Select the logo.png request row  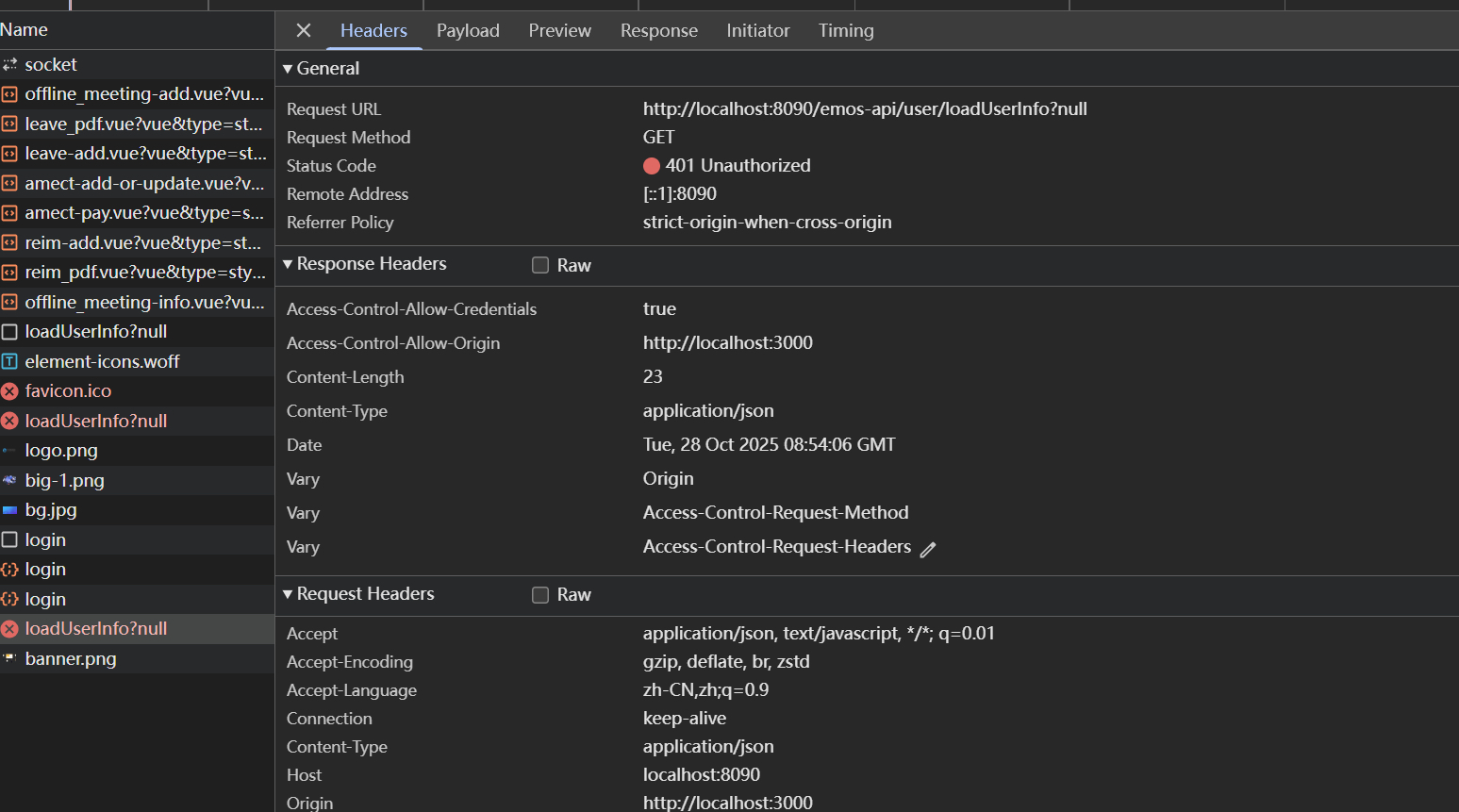click(x=61, y=451)
